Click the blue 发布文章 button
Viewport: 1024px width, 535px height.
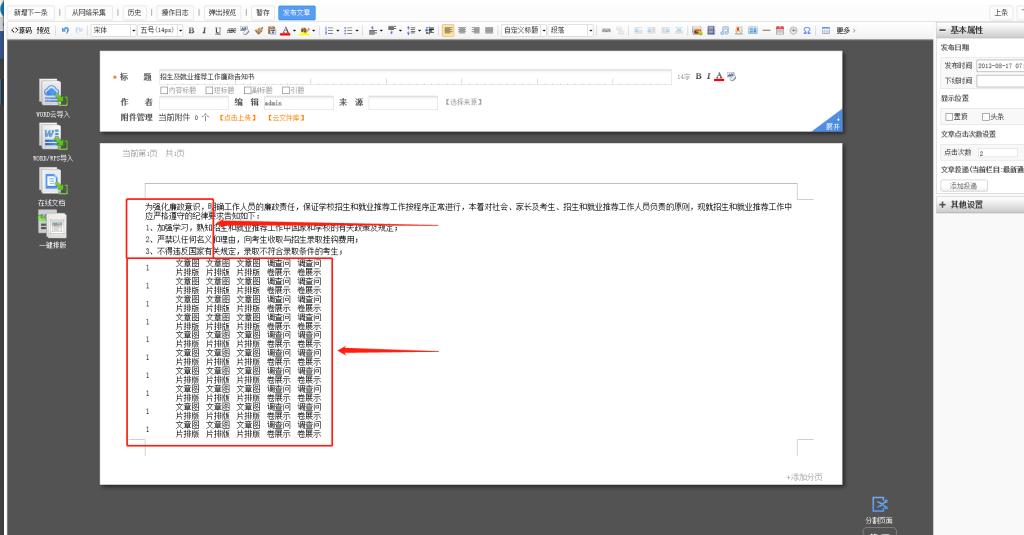(297, 12)
